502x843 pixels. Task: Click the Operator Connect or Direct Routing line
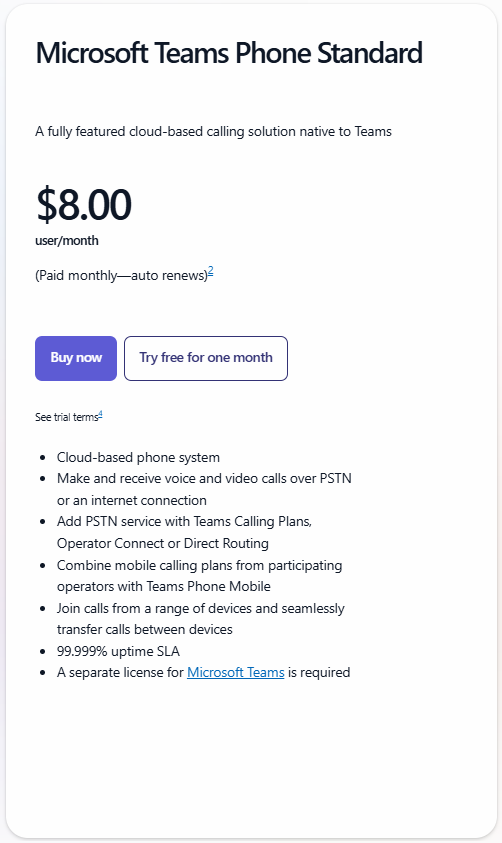[163, 544]
